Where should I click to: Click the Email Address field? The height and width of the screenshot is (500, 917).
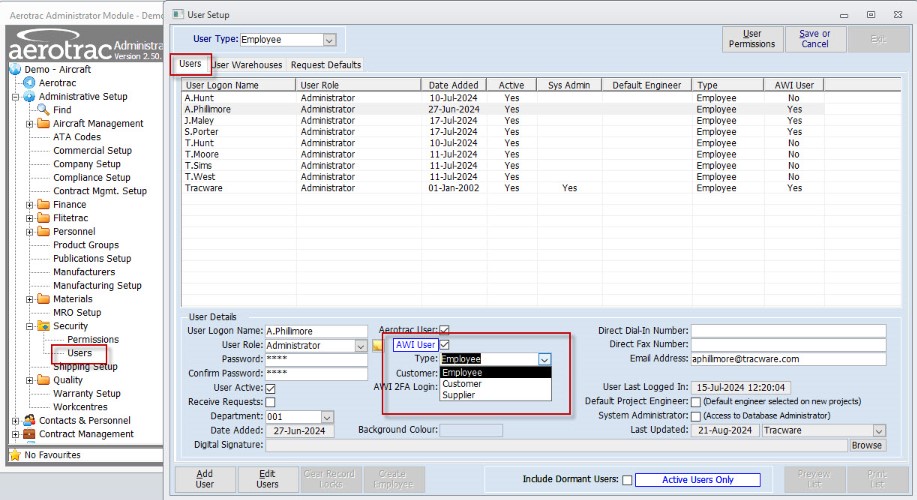788,359
